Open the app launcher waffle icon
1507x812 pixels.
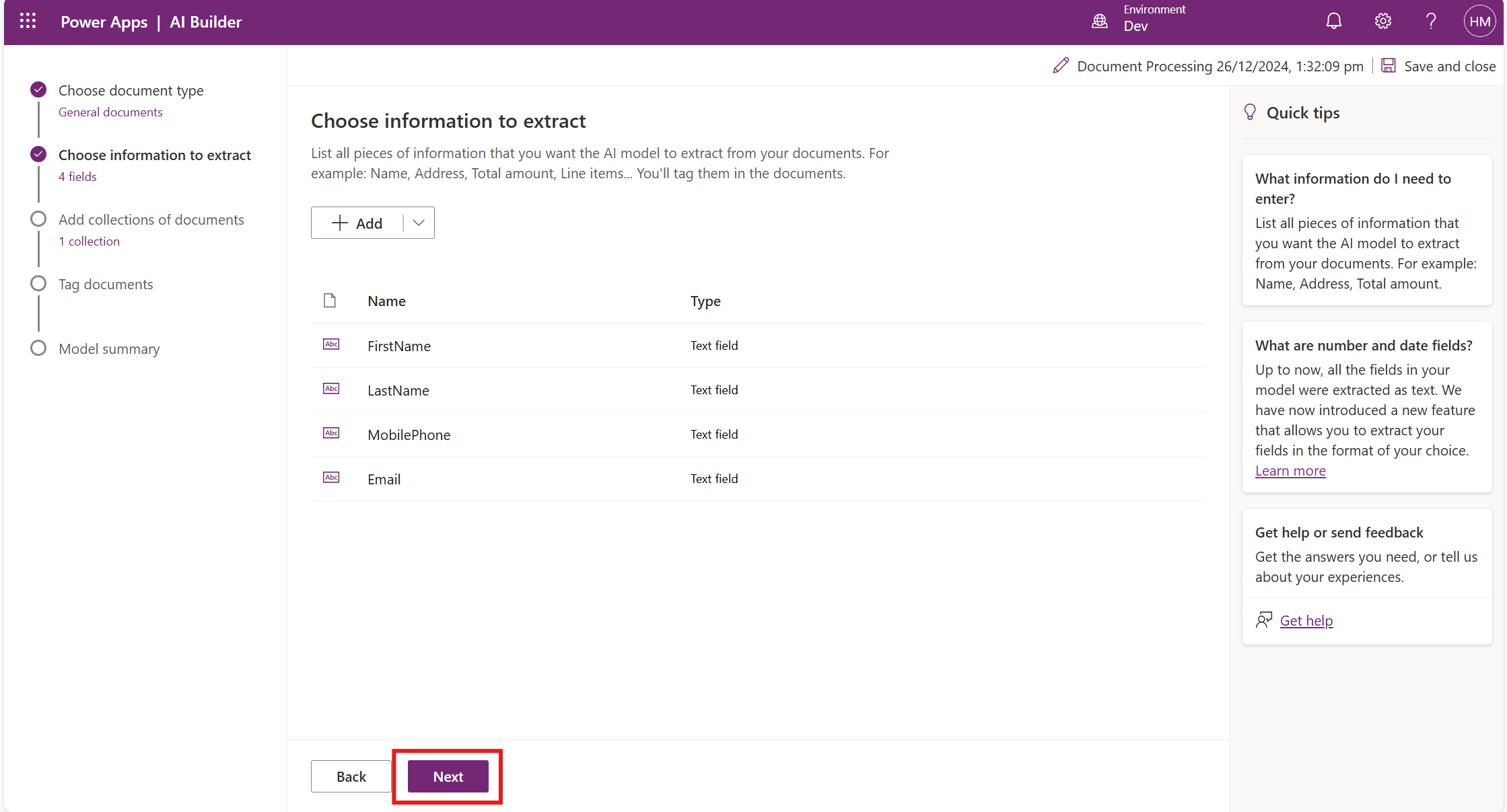pyautogui.click(x=28, y=22)
